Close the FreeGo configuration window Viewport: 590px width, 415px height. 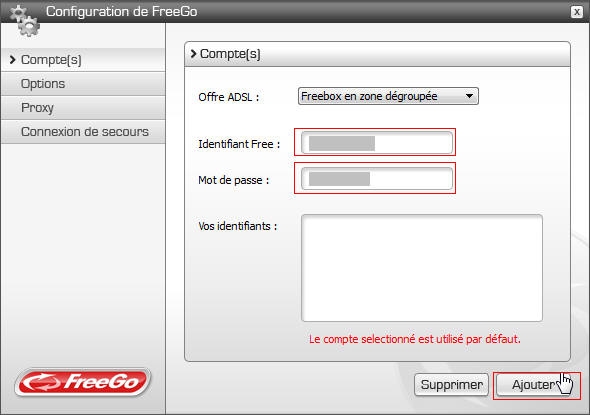(576, 12)
